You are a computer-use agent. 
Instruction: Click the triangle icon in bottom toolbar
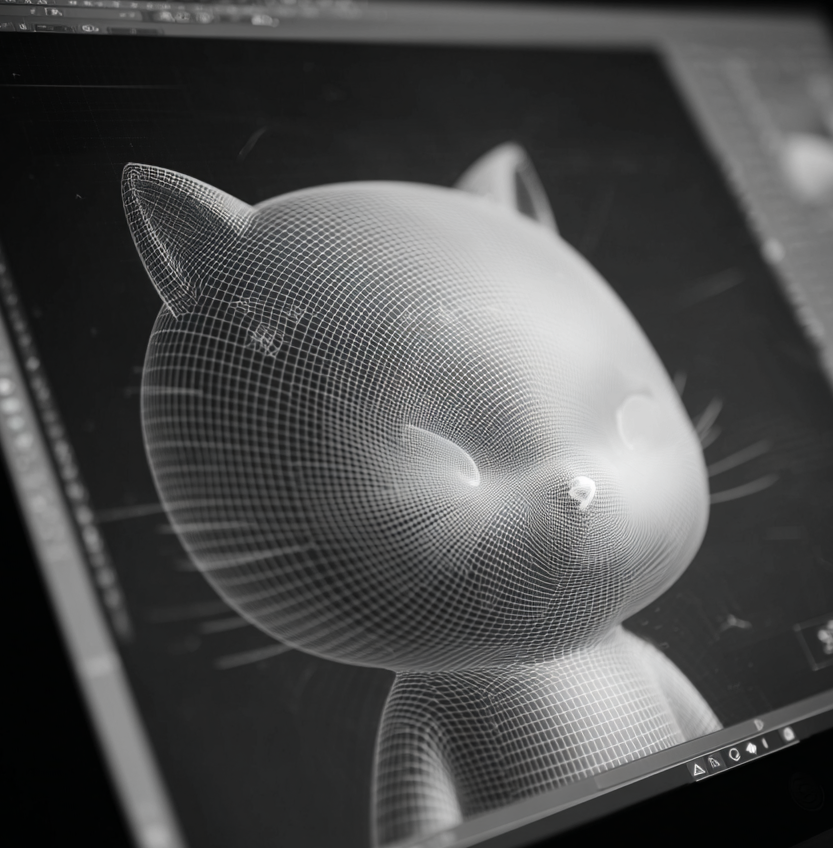[698, 770]
